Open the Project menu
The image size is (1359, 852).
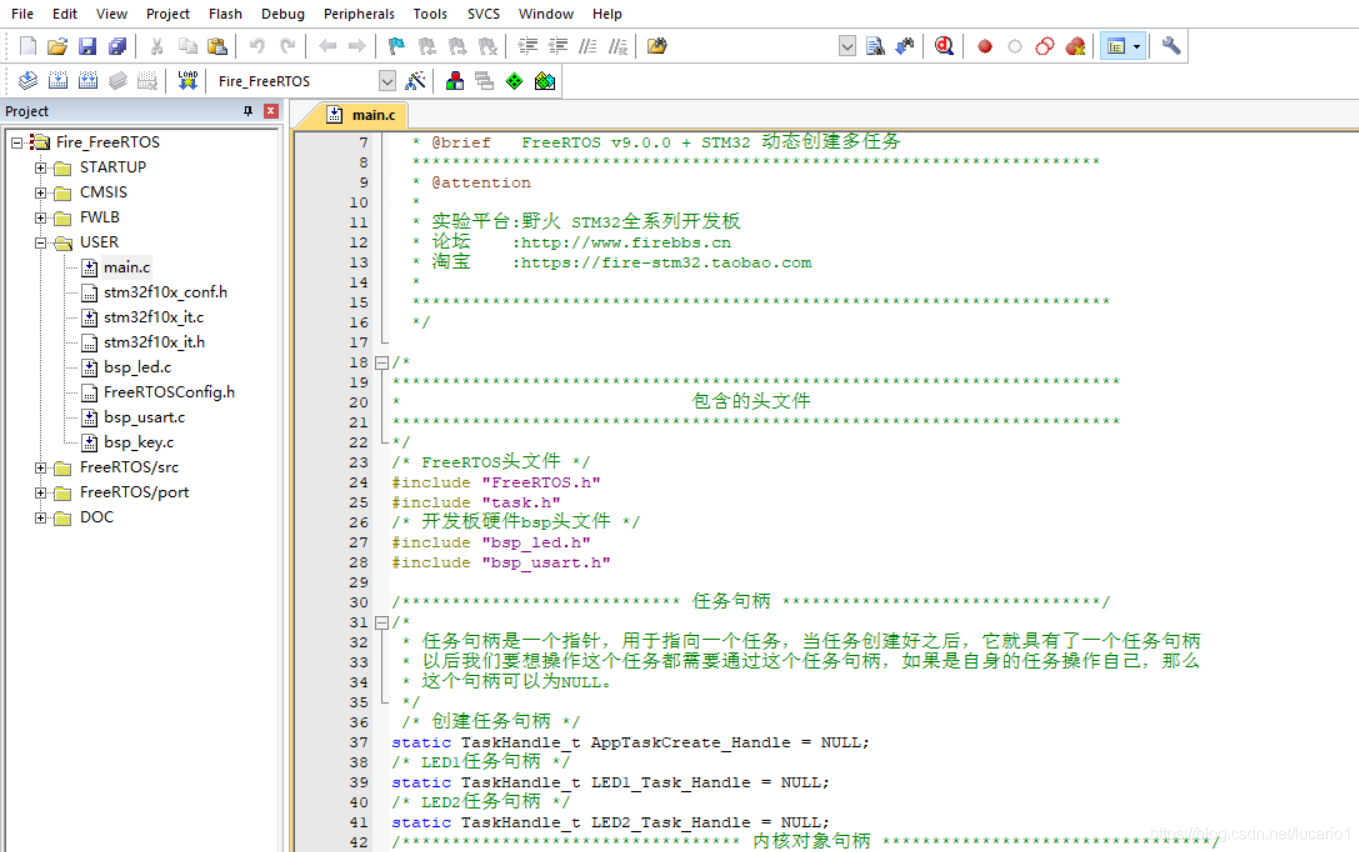click(168, 14)
